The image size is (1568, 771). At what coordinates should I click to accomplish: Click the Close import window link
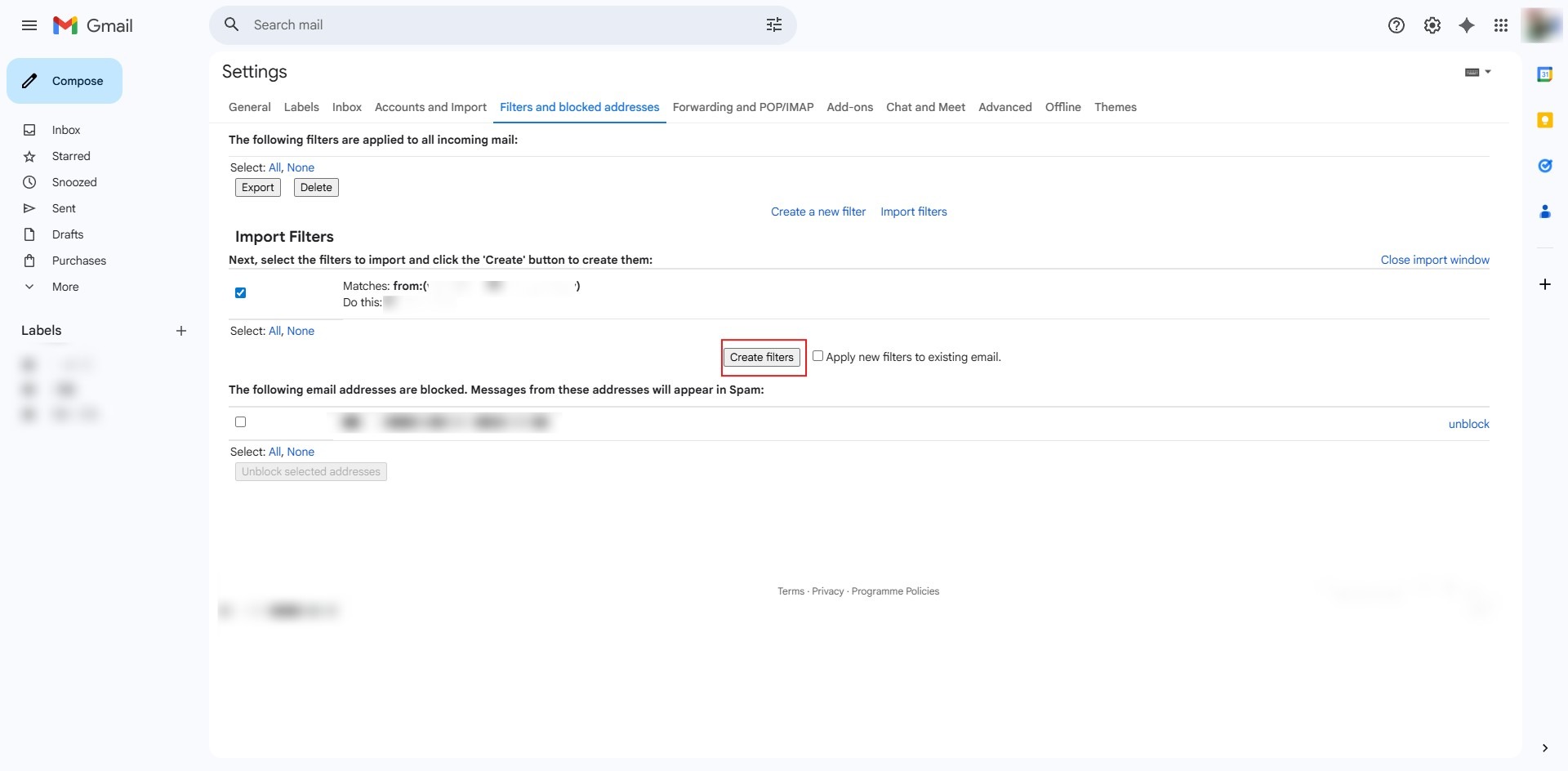tap(1434, 260)
